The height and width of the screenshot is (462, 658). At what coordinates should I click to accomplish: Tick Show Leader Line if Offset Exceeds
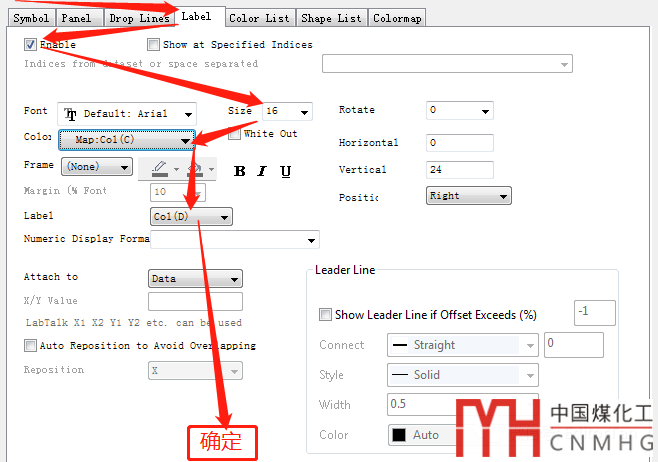[x=325, y=315]
